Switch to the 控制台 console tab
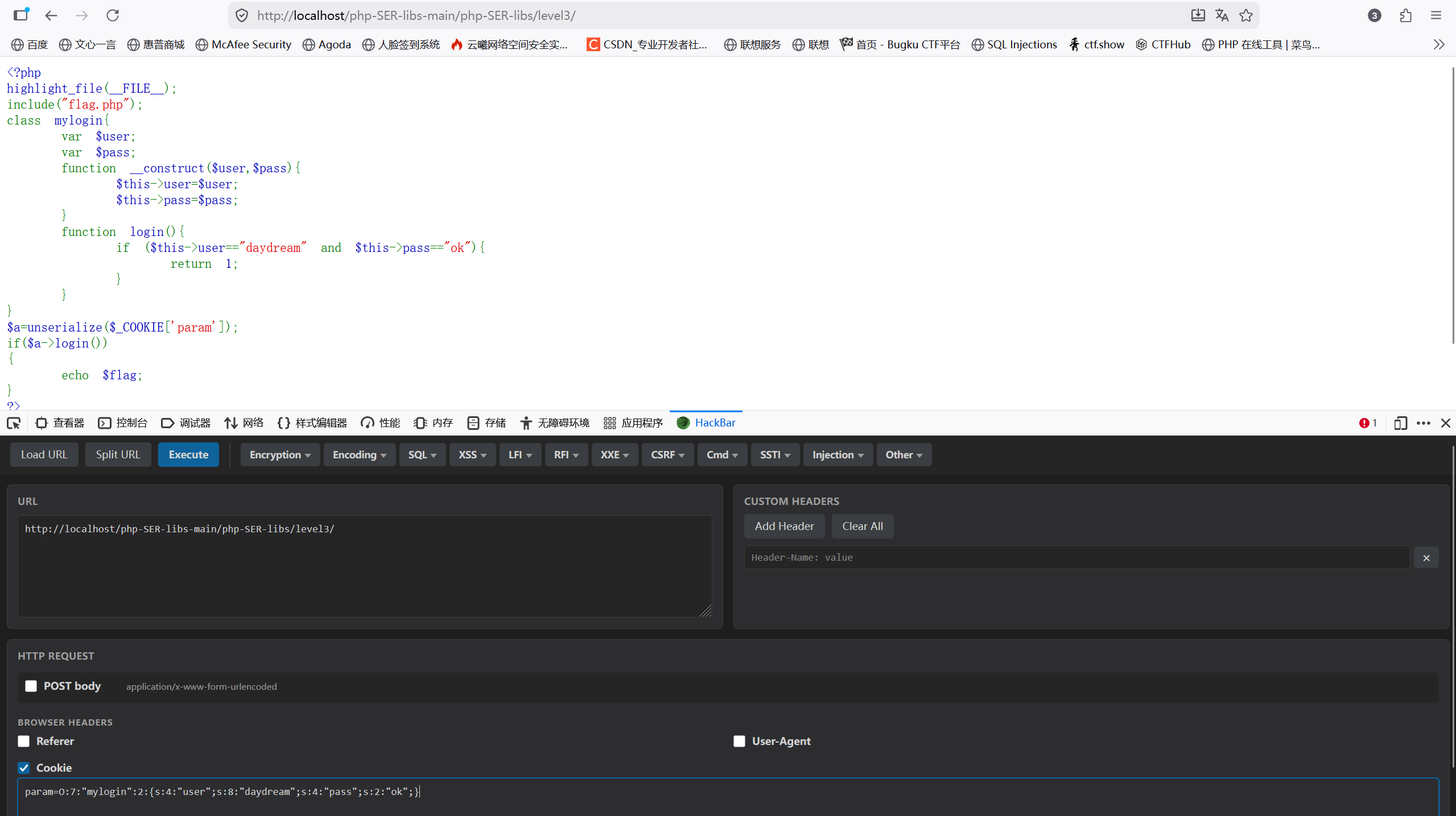Screen dimensions: 1456x816 (x=123, y=423)
